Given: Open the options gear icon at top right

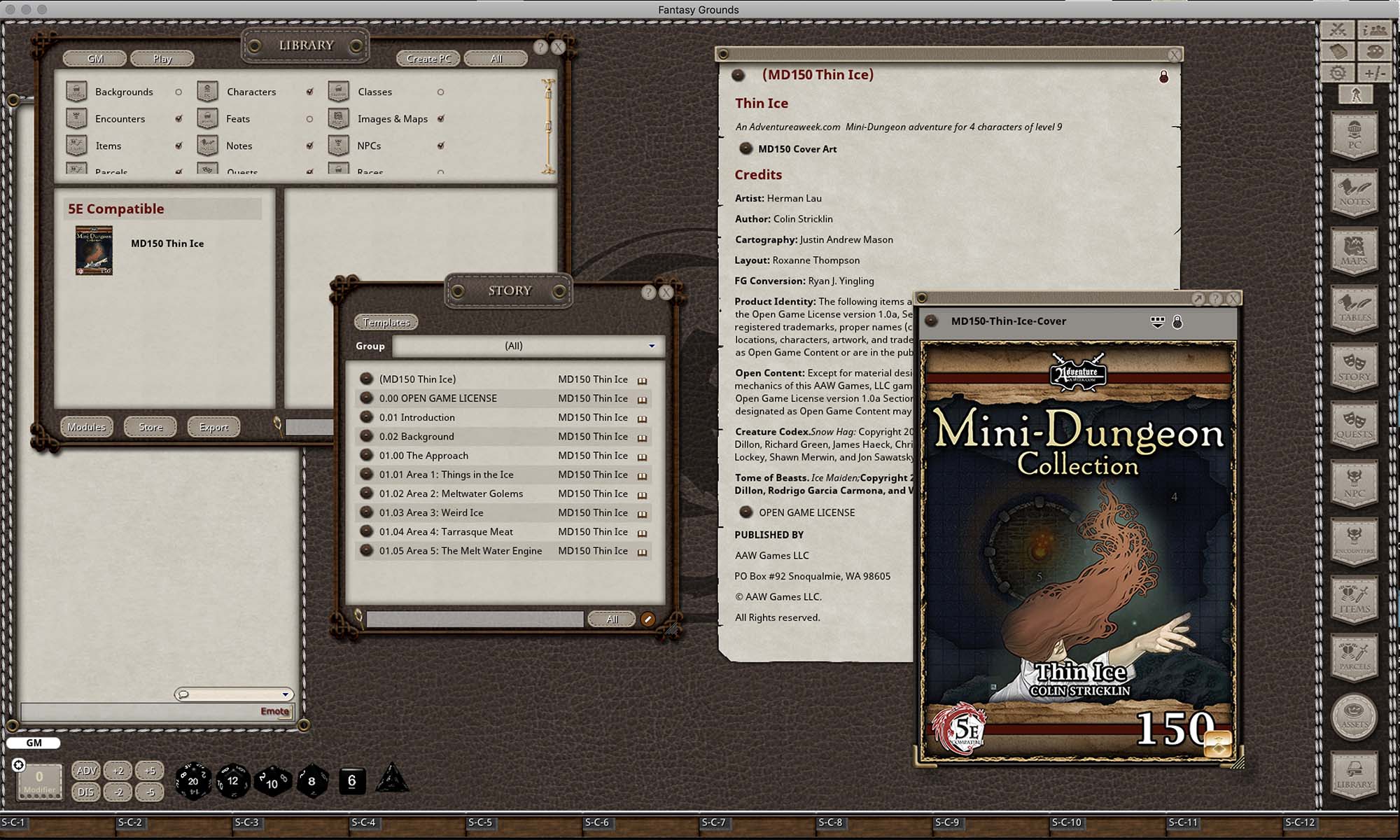Looking at the screenshot, I should tap(1338, 73).
